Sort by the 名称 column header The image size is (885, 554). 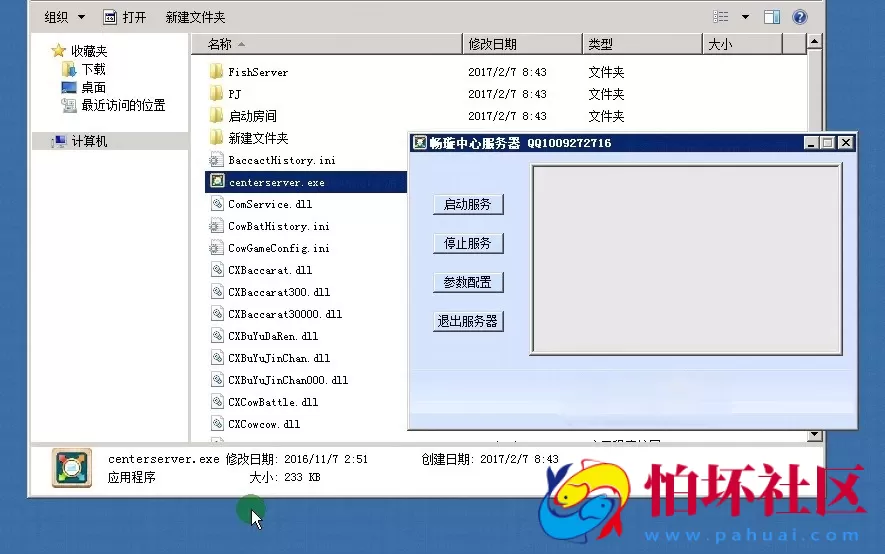click(326, 44)
